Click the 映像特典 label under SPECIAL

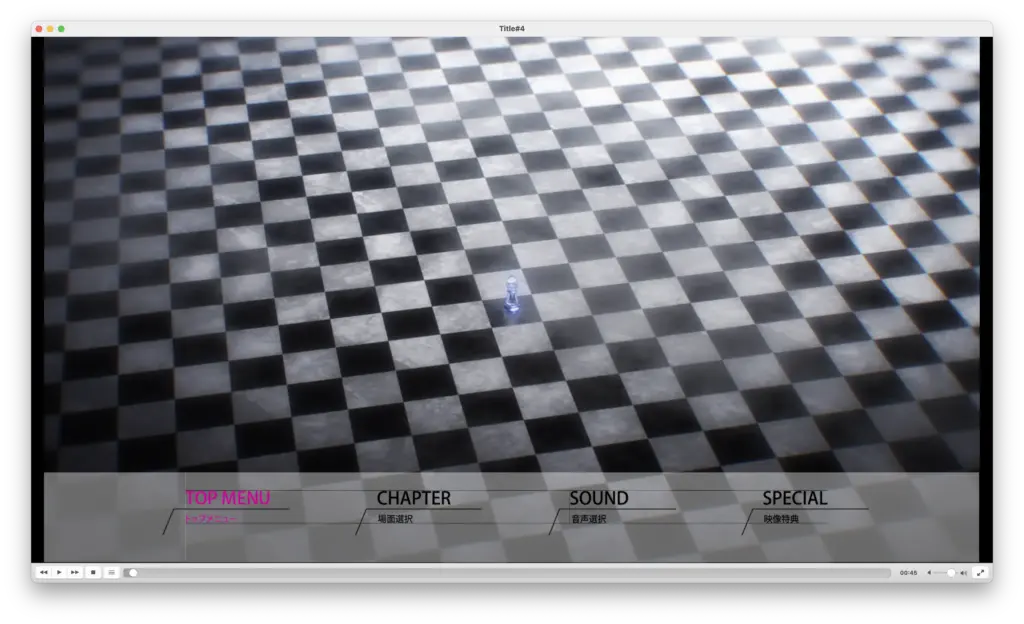(781, 519)
